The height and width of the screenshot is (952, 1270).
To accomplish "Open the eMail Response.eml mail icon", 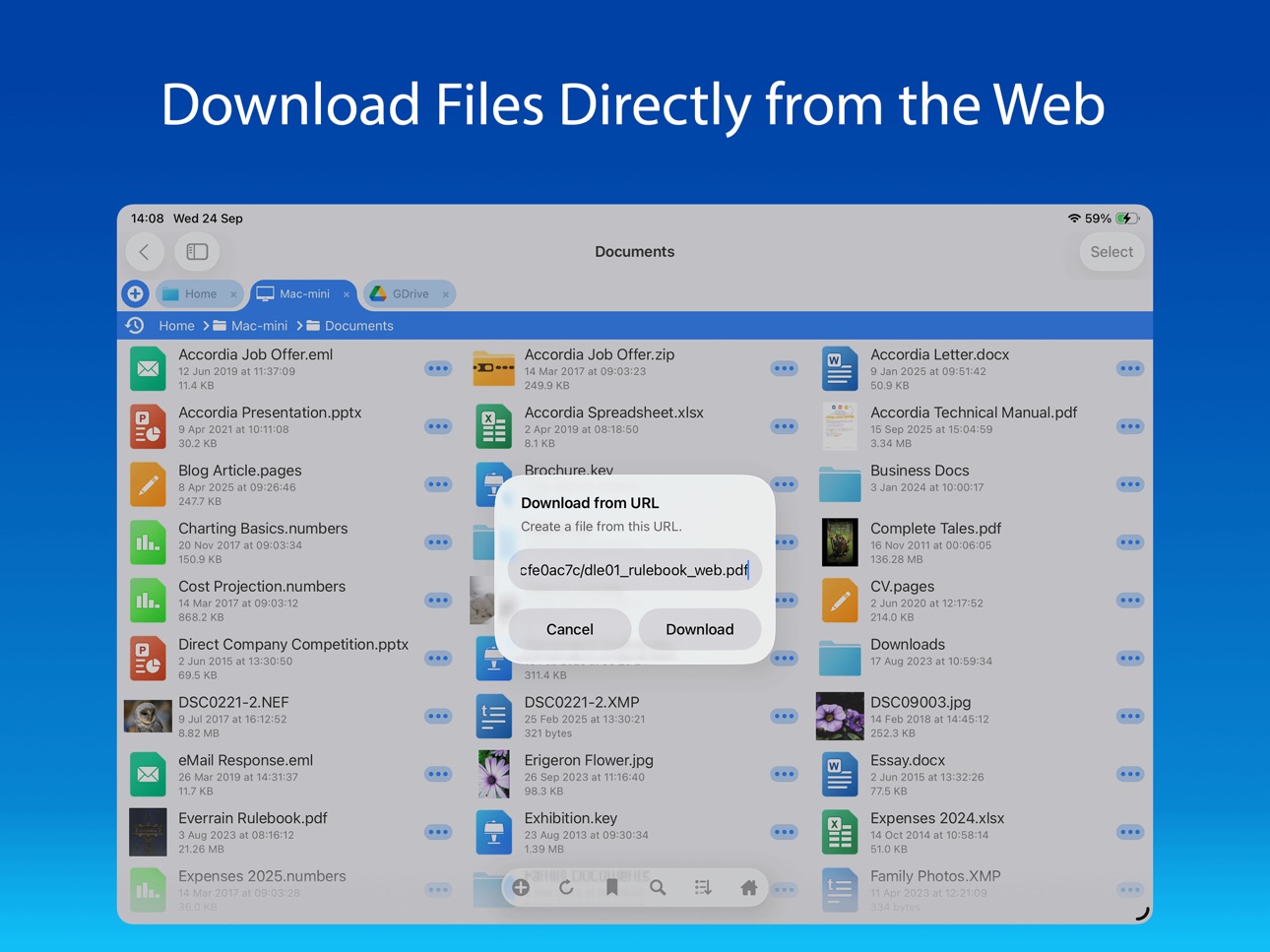I will pyautogui.click(x=148, y=775).
